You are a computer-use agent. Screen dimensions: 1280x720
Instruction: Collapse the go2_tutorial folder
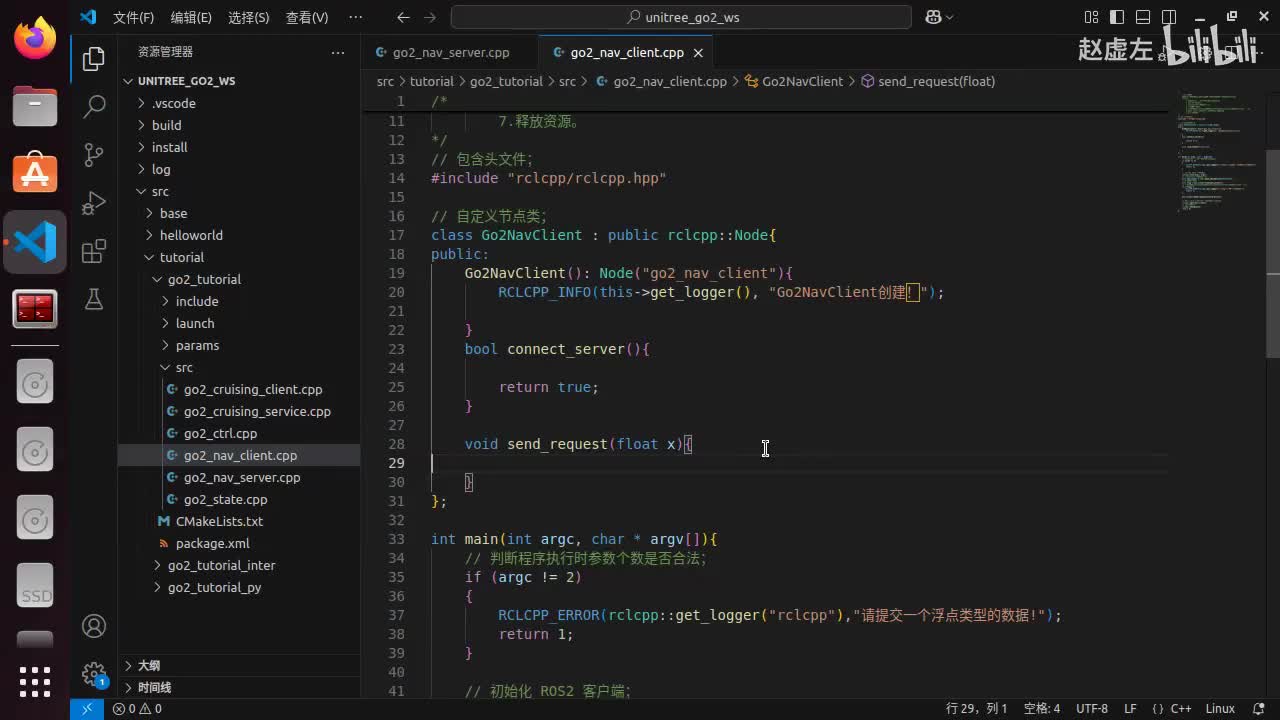coord(239,279)
